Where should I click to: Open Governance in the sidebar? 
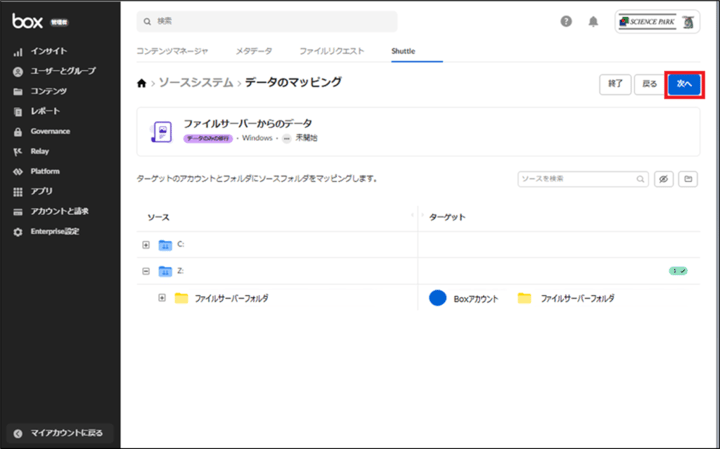[50, 131]
